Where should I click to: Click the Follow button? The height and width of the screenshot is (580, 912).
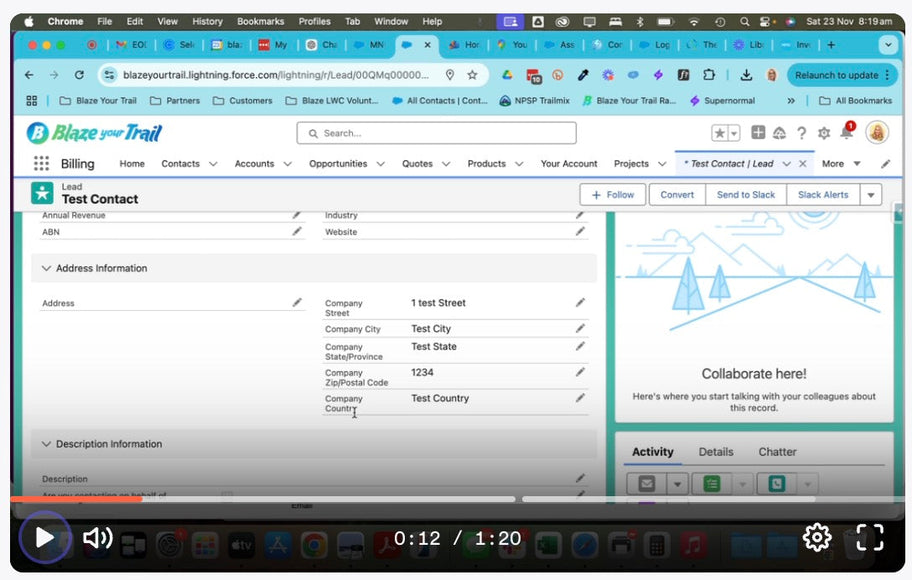pos(612,195)
